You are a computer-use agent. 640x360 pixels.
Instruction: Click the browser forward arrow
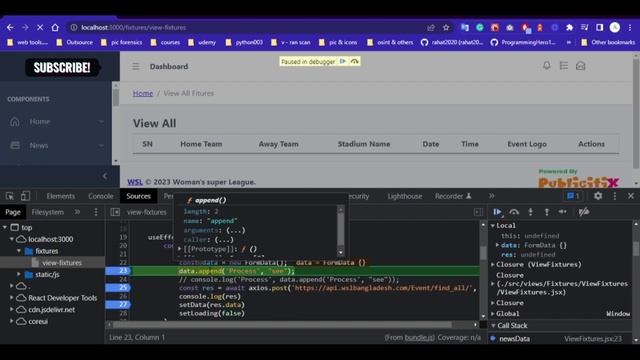coord(25,27)
